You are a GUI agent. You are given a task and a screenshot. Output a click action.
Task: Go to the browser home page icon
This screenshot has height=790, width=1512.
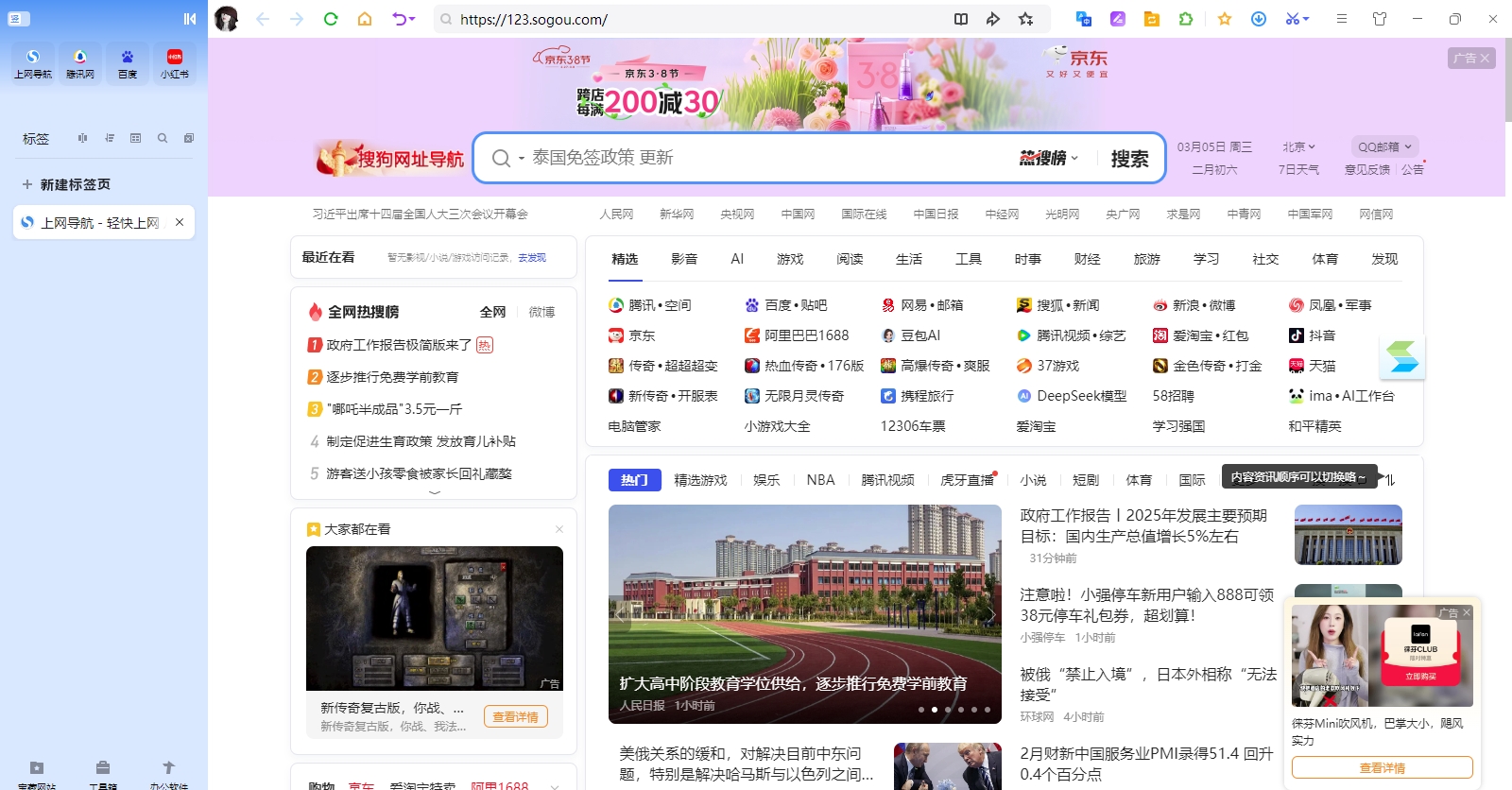tap(365, 19)
